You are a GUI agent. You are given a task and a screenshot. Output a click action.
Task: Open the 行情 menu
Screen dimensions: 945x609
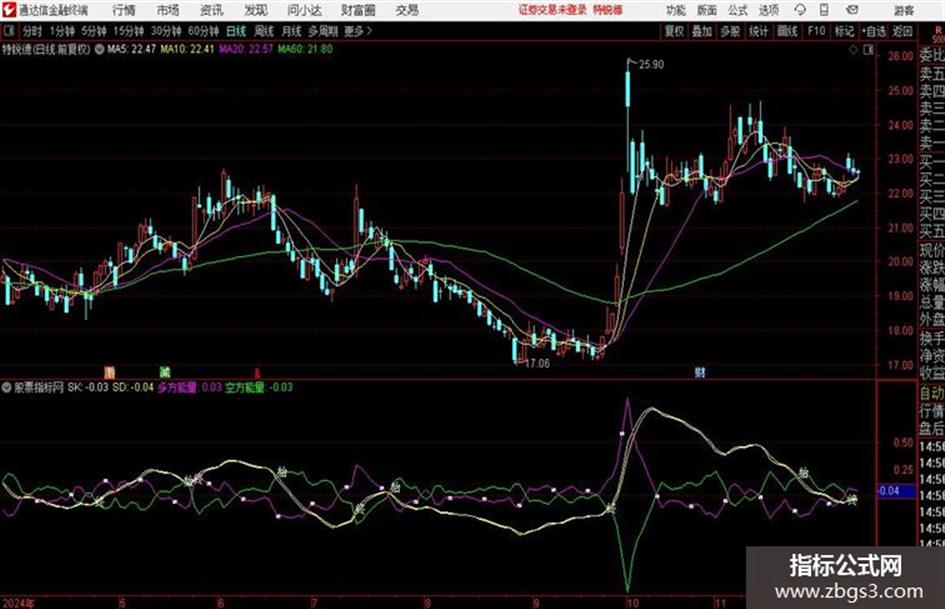[124, 10]
